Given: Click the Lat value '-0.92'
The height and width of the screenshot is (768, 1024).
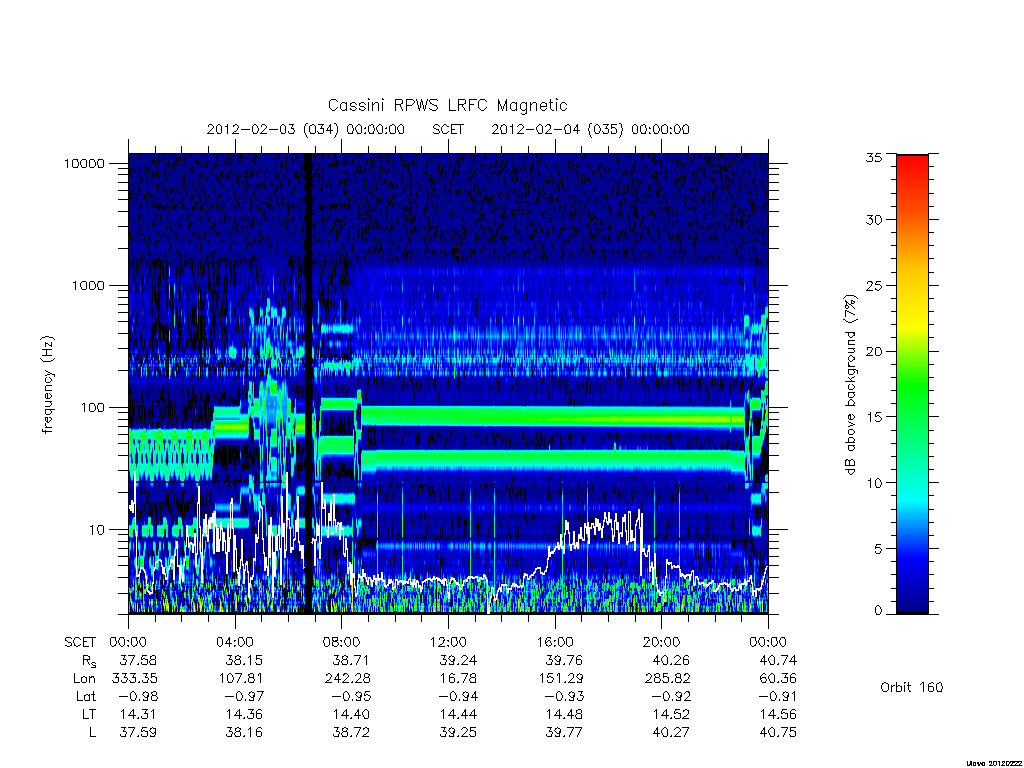Looking at the screenshot, I should 671,696.
